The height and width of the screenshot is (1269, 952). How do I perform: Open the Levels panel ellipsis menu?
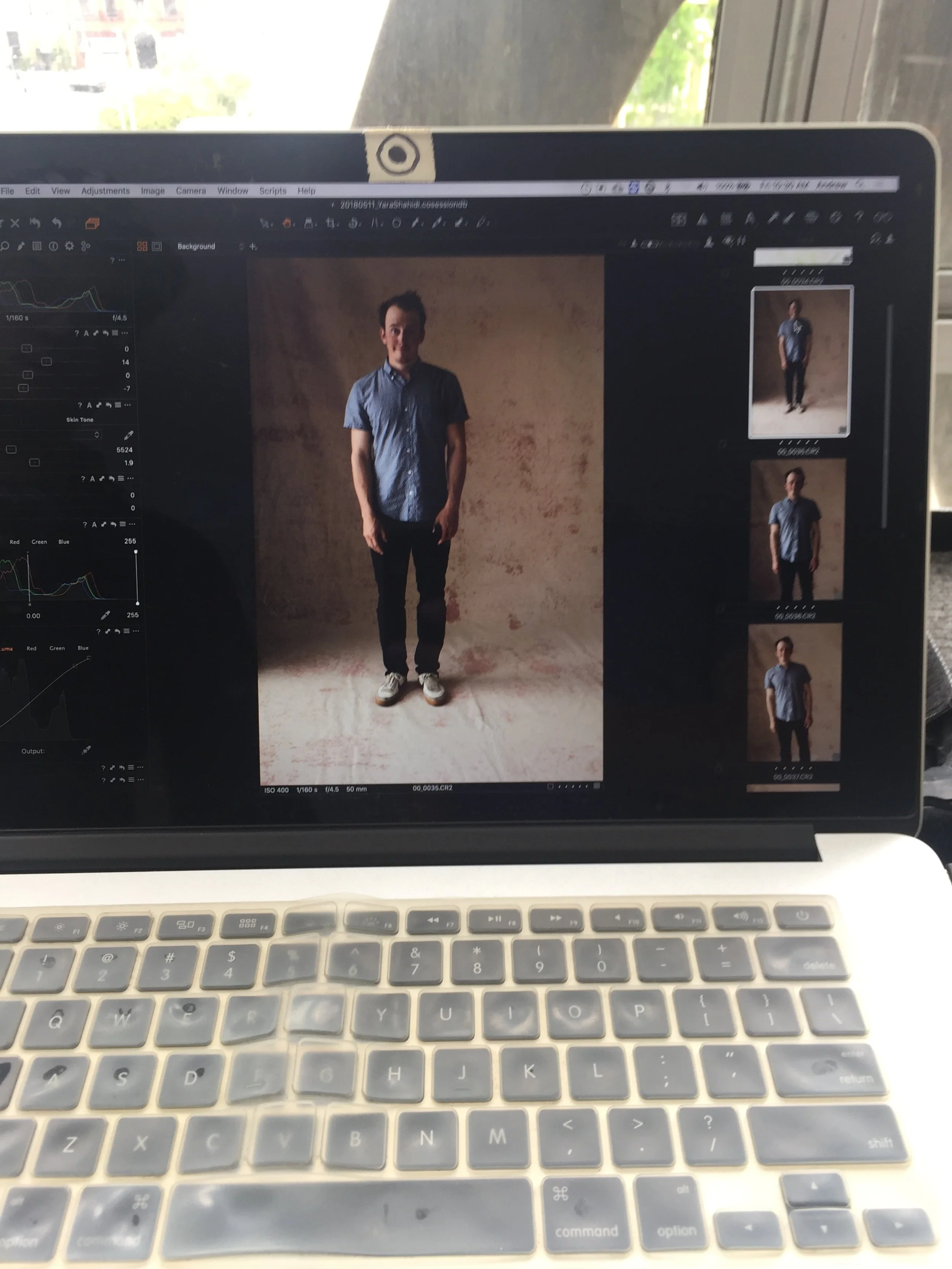point(133,524)
